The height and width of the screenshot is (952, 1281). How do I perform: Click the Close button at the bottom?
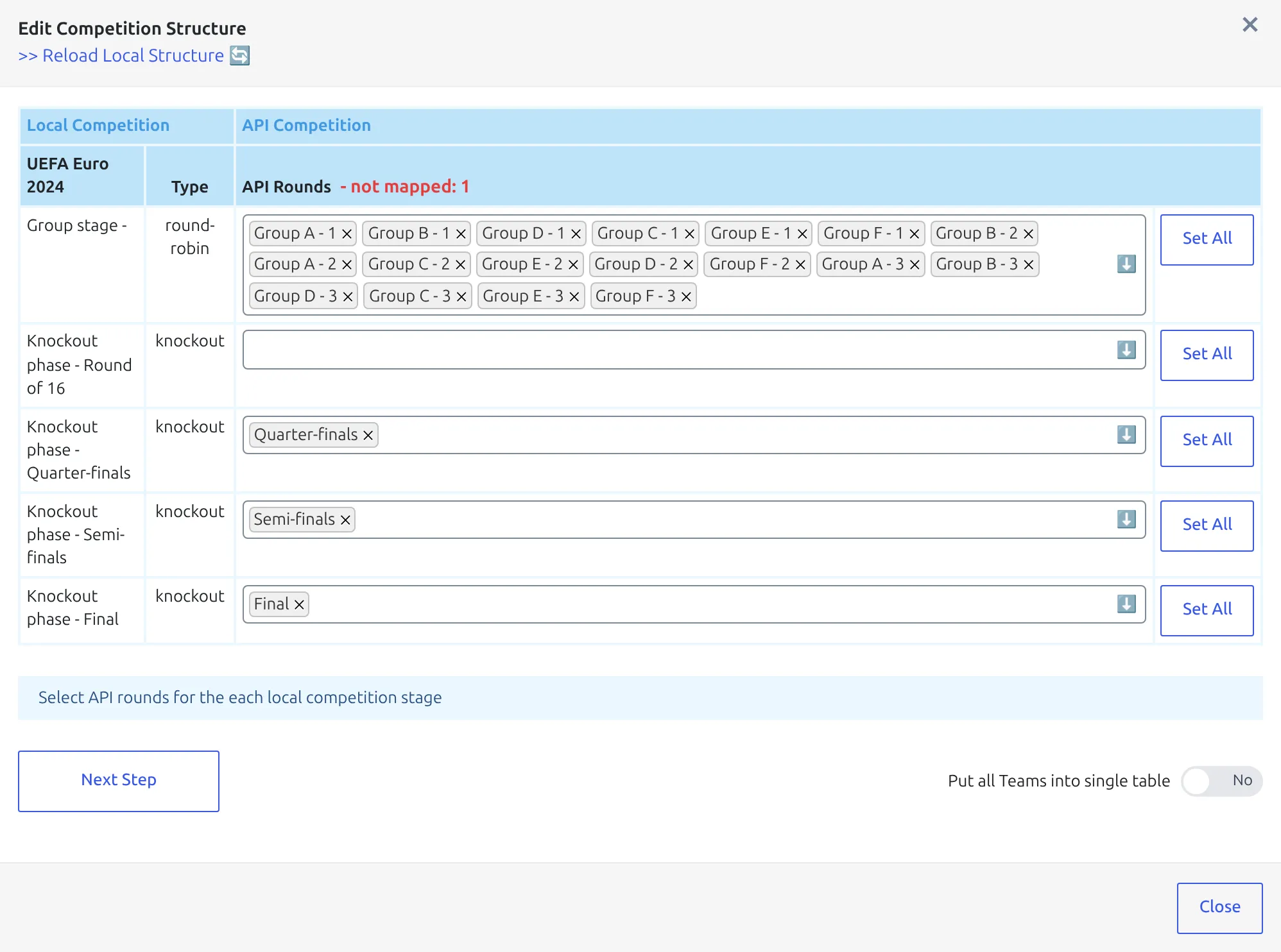1219,908
